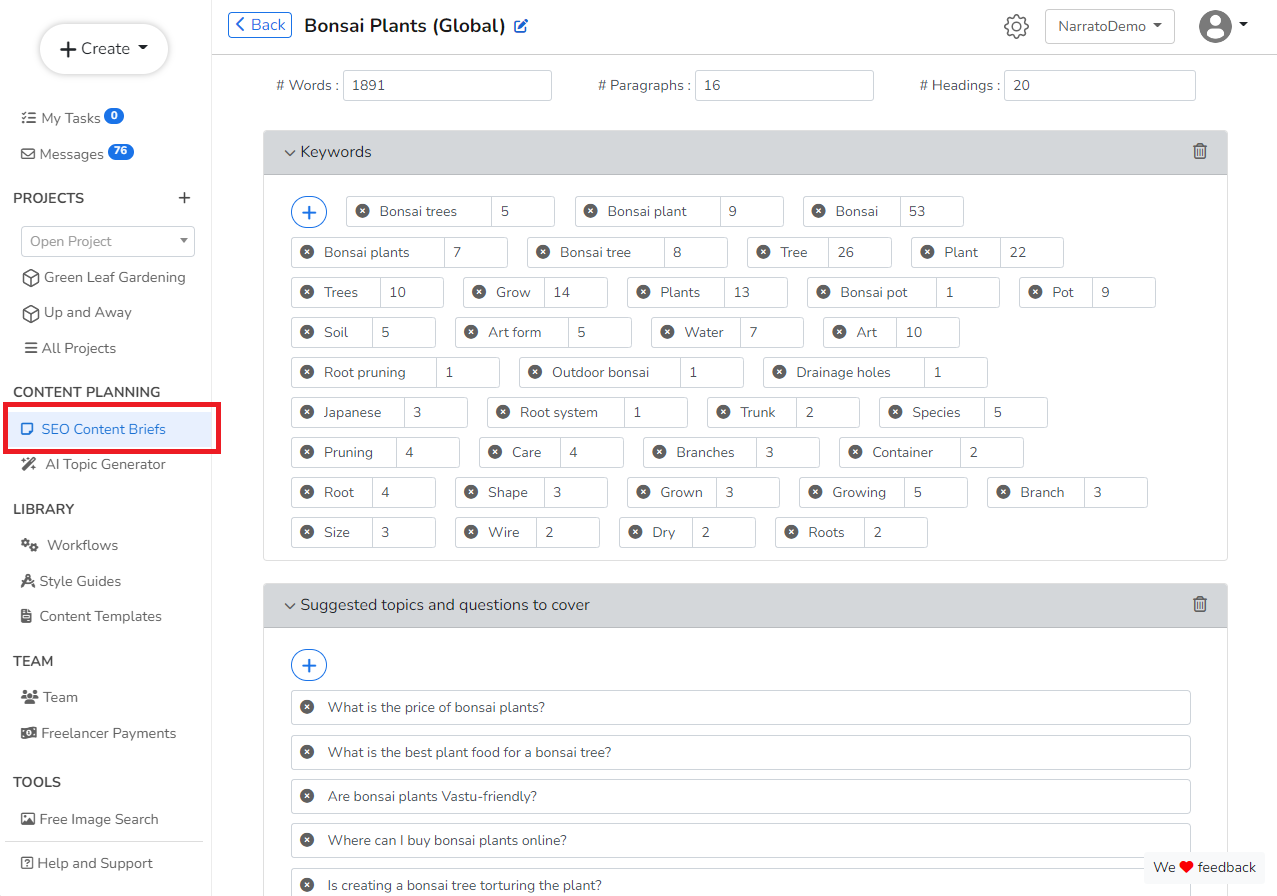Click the # Headings input field
Screen dimensions: 1277x896
1100,85
